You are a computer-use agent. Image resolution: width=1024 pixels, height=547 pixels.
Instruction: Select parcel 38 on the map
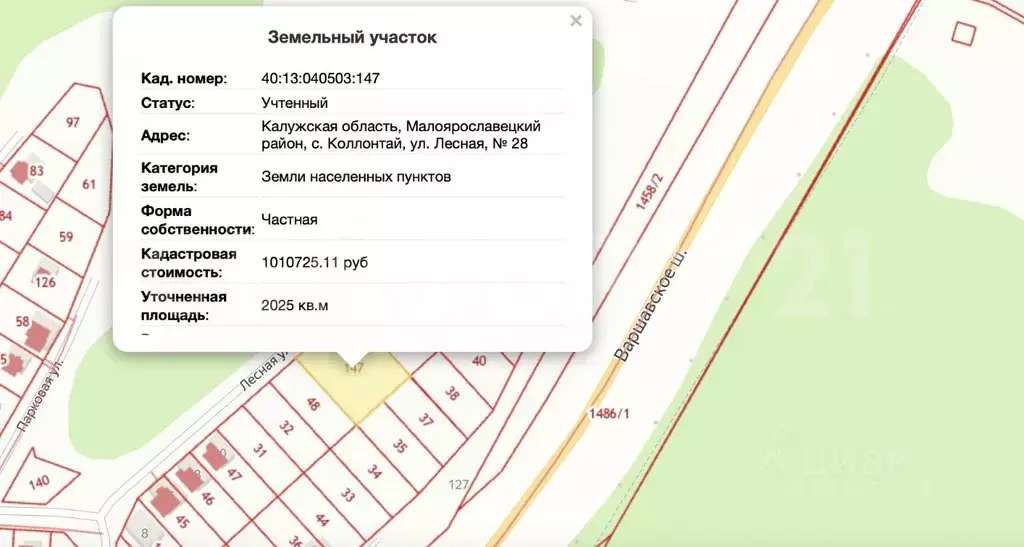coord(451,392)
